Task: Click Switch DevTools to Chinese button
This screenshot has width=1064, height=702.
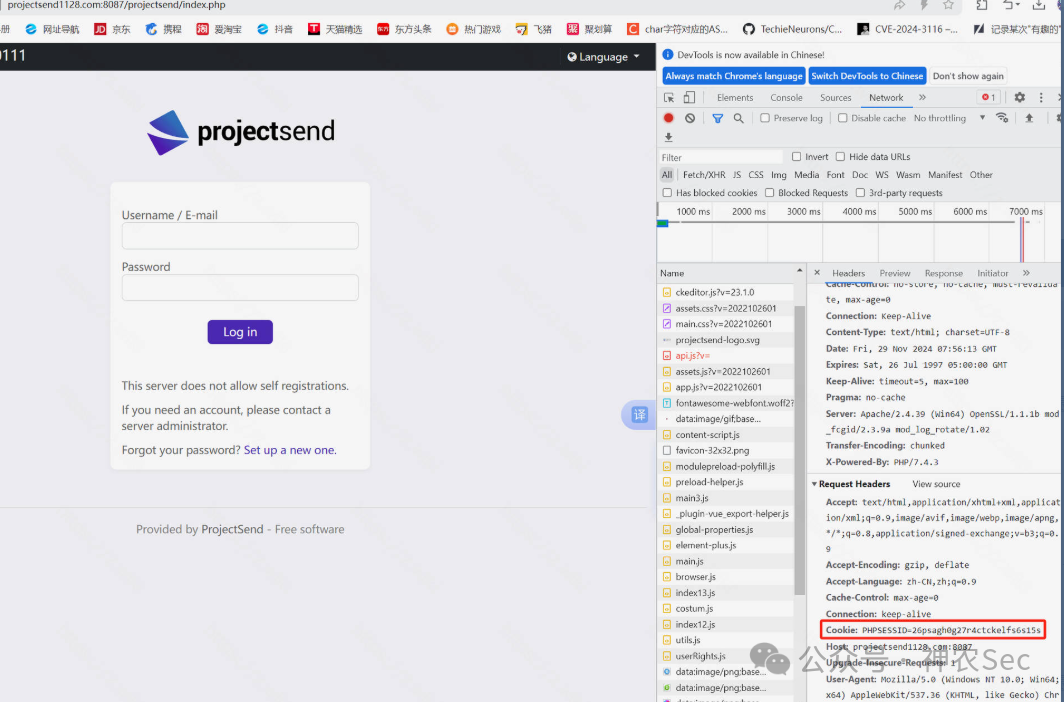Action: click(x=867, y=76)
